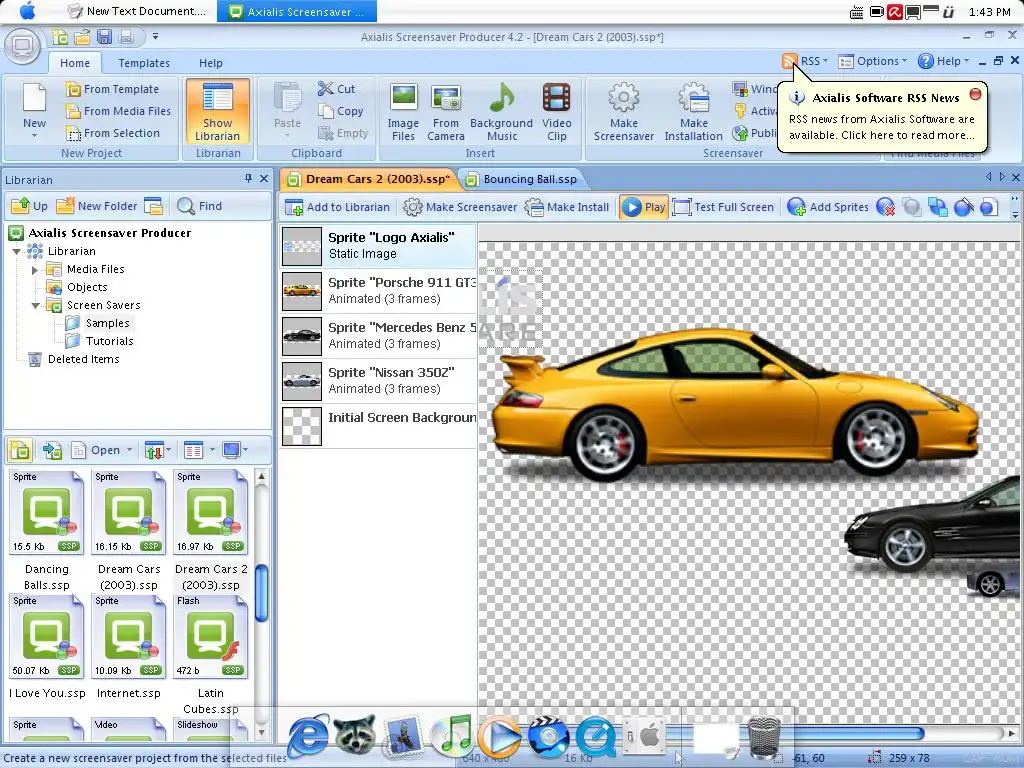The width and height of the screenshot is (1024, 768).
Task: Read more Axialis RSS news
Action: [881, 127]
